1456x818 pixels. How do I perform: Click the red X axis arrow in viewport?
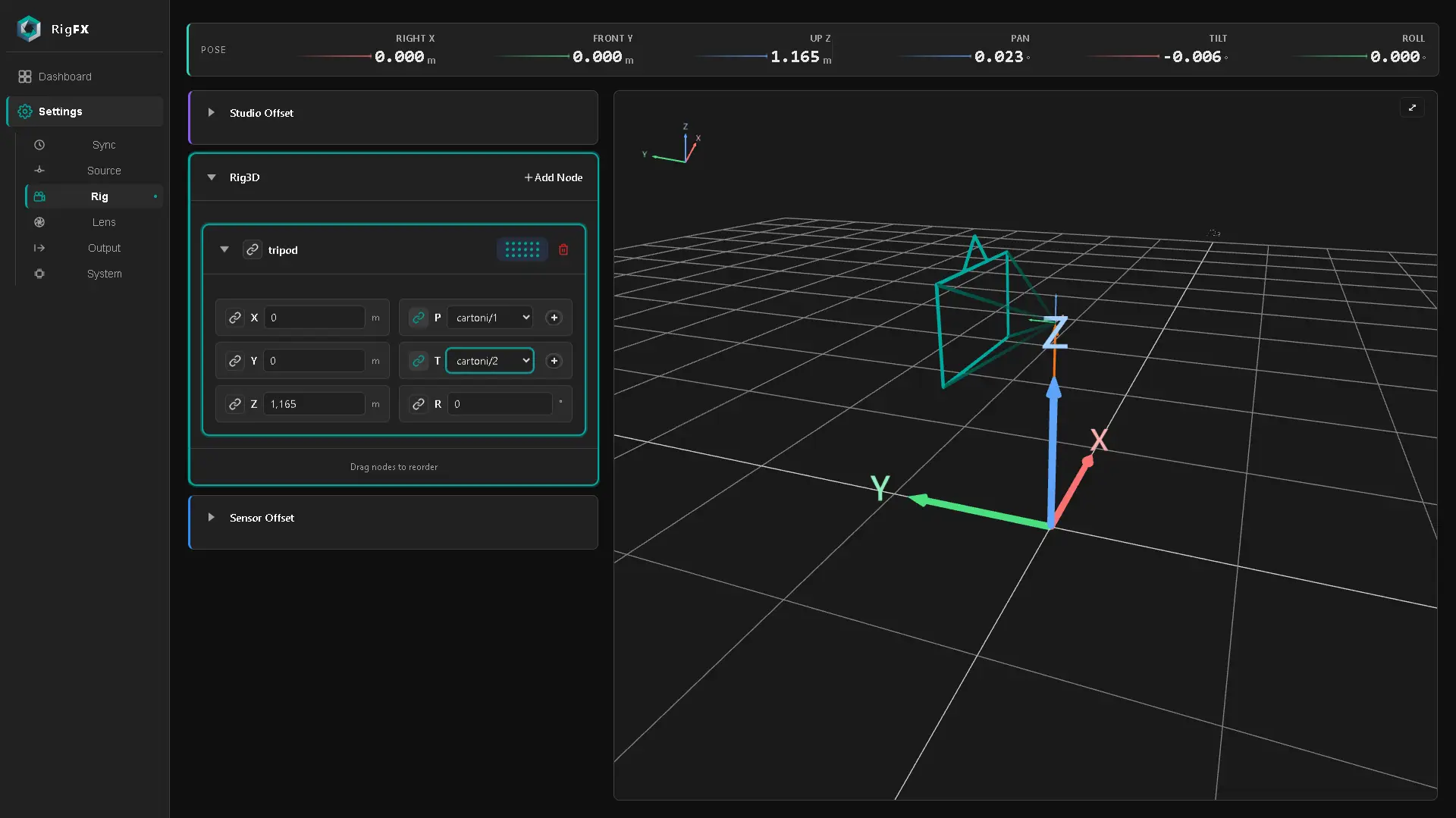coord(1072,490)
